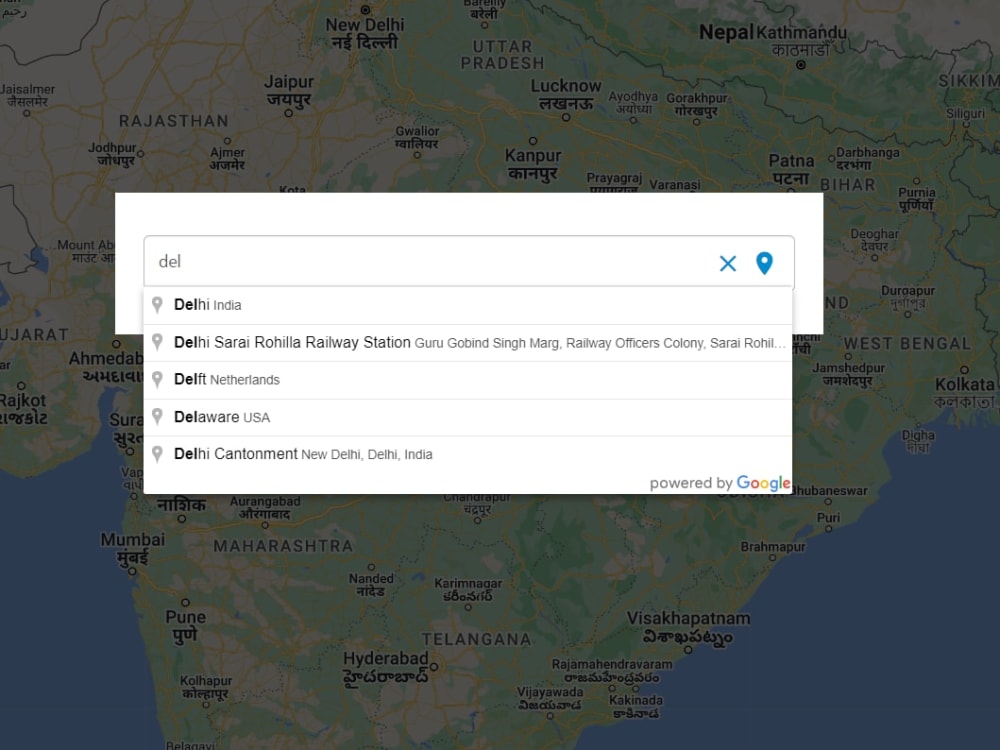This screenshot has width=1000, height=750.
Task: Click the Mumbai label on the map
Action: [133, 548]
